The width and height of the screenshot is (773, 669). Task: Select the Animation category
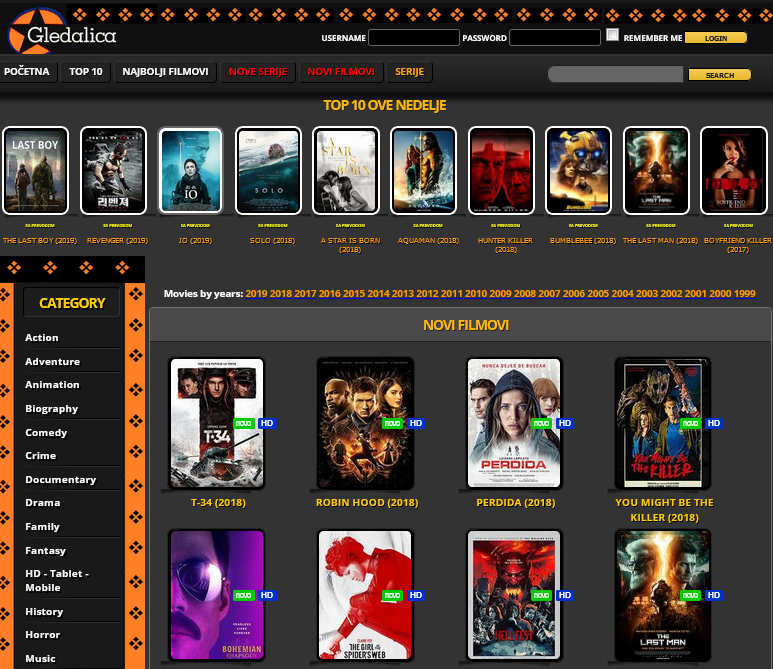pos(52,385)
